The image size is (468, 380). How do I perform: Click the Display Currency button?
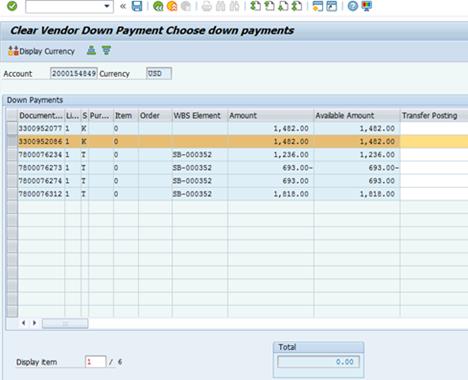[41, 51]
